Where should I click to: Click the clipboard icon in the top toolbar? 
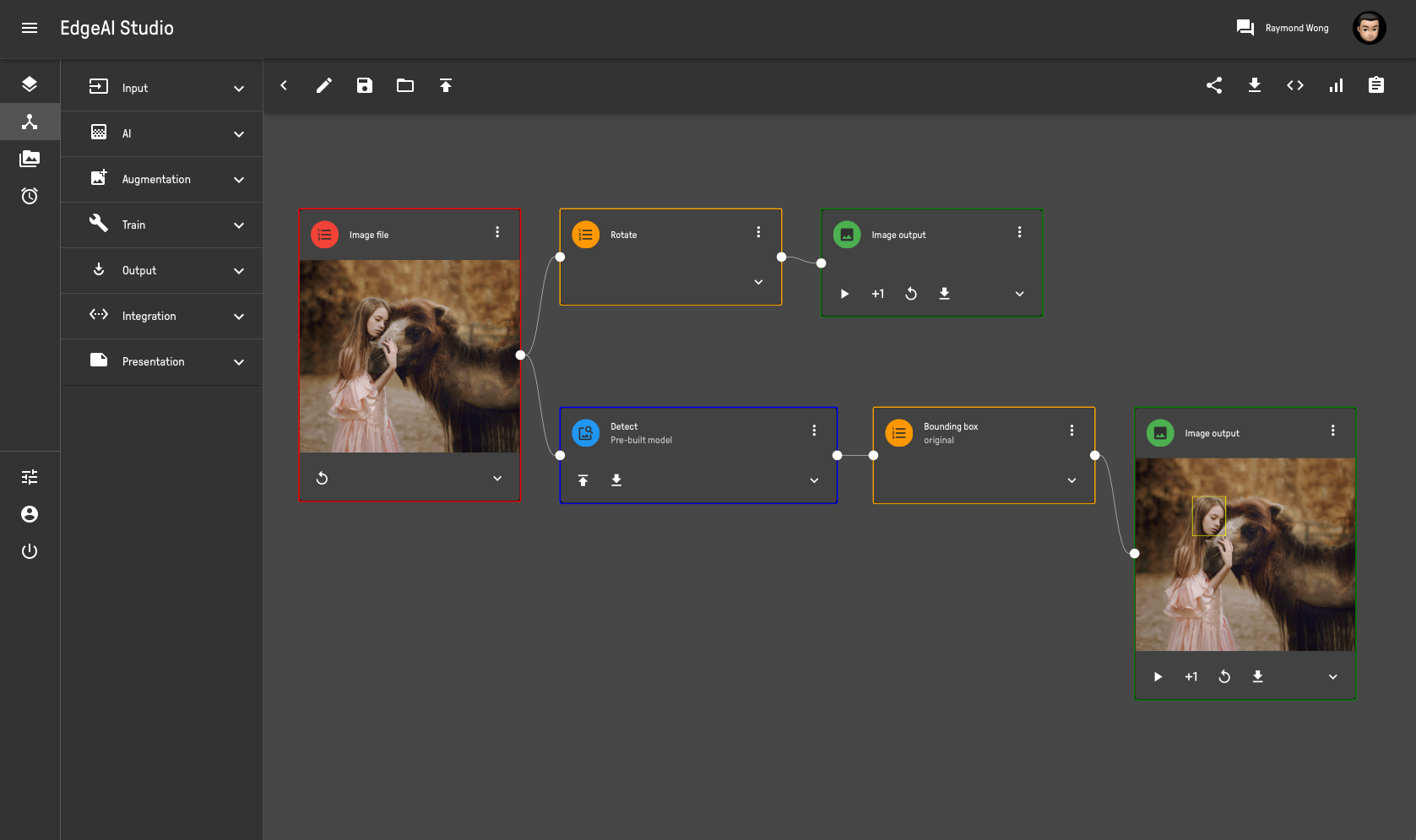point(1376,85)
